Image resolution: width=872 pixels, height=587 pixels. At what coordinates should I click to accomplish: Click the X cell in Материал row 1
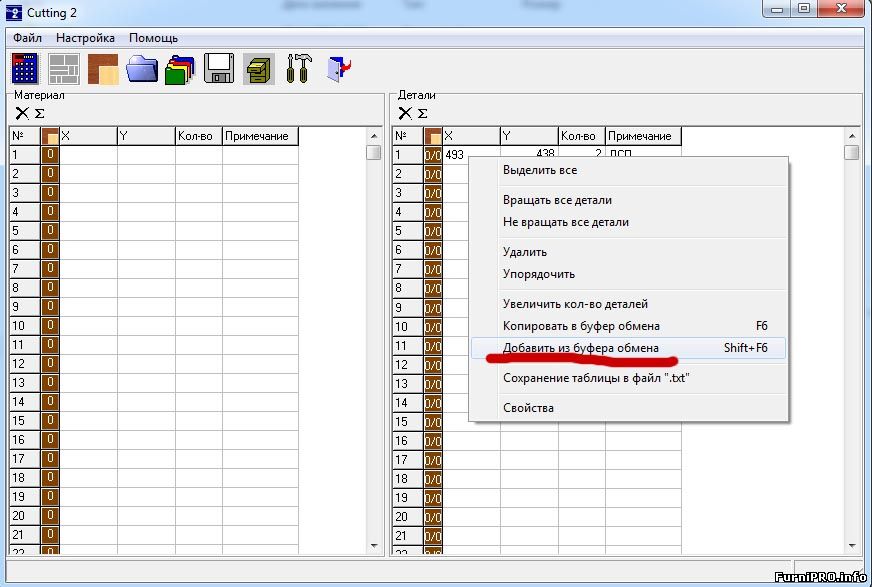tap(88, 155)
